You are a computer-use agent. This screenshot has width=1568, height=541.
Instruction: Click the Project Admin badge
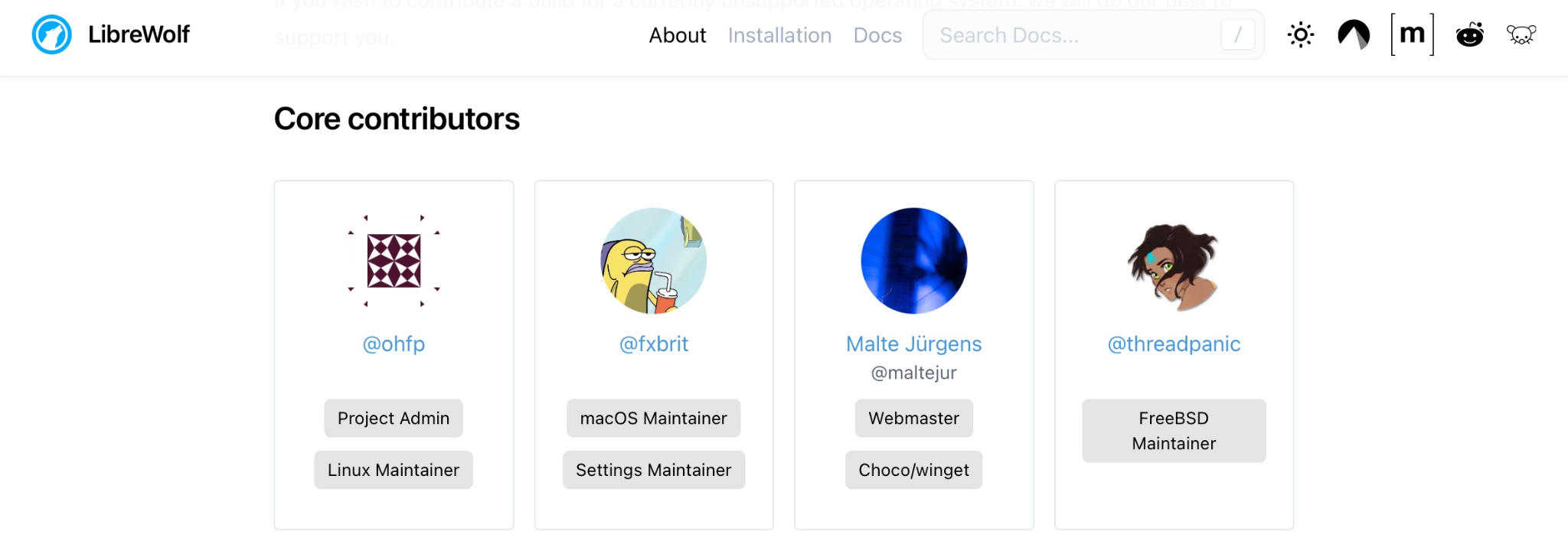click(x=394, y=419)
